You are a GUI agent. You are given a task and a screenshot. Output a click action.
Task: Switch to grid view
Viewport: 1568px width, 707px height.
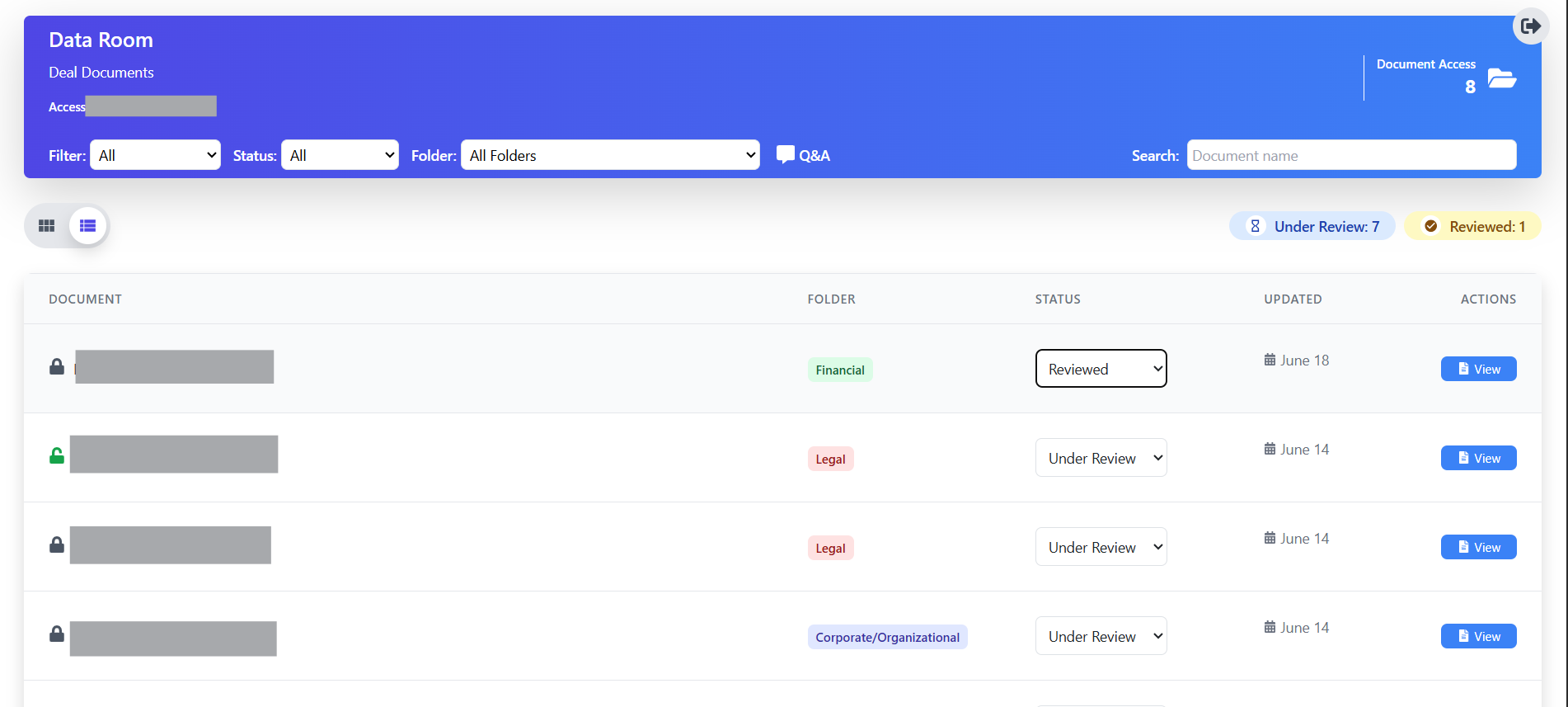coord(47,226)
